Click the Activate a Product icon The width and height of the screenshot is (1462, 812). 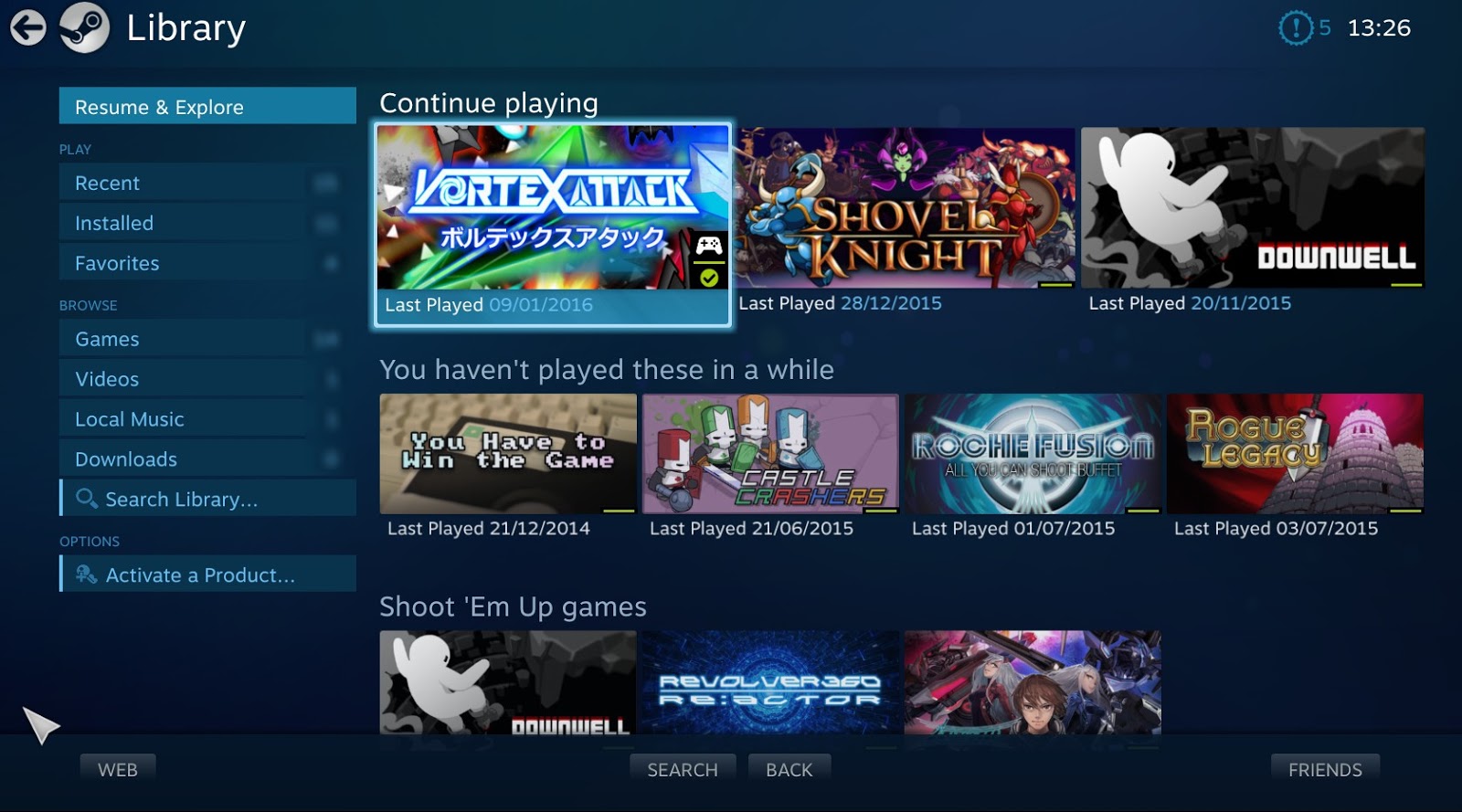pyautogui.click(x=87, y=575)
